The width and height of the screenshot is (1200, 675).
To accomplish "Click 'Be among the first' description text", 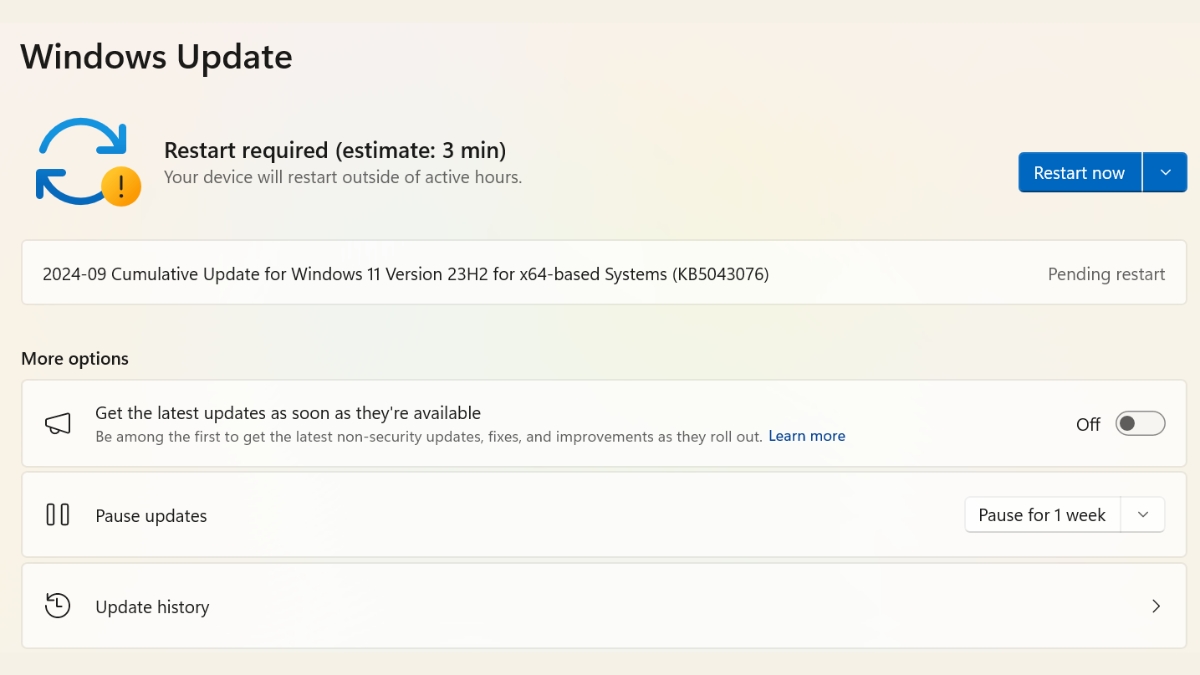I will (429, 437).
